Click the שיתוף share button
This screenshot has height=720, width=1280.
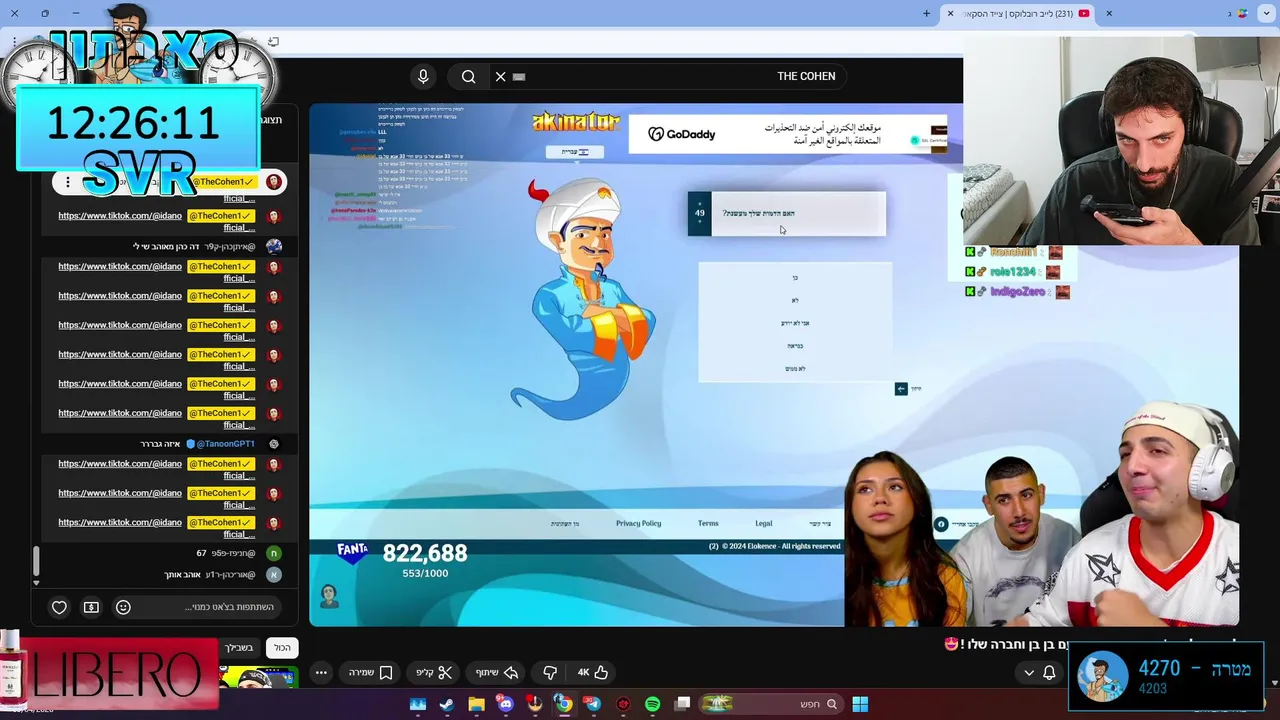[x=497, y=673]
